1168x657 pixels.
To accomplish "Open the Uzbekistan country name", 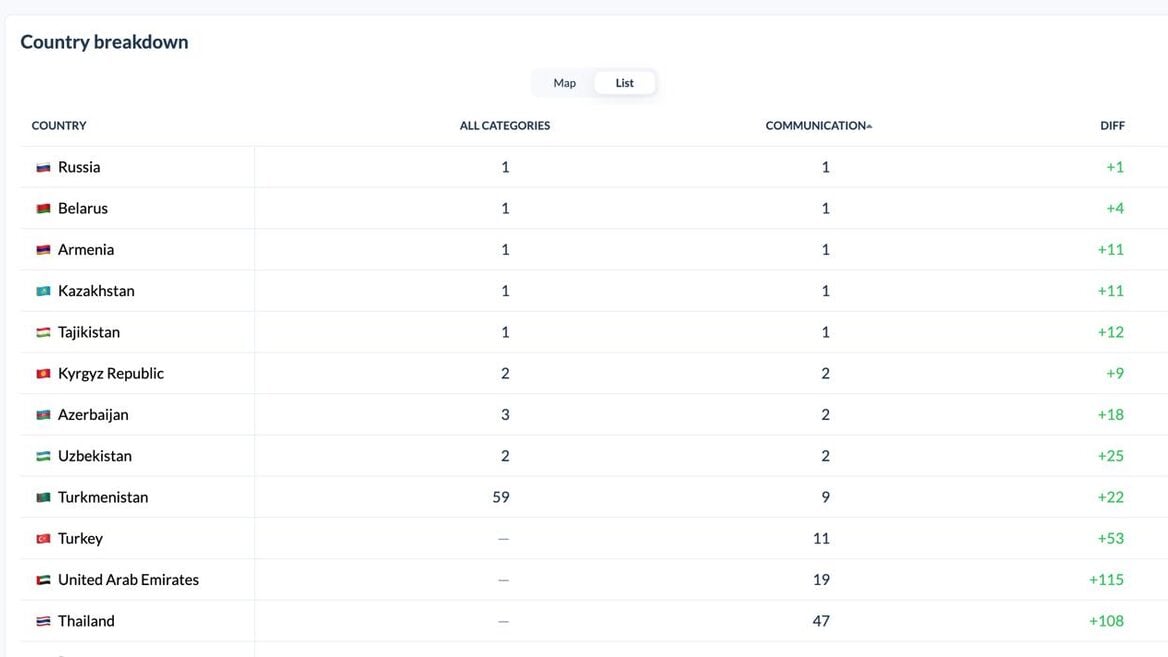I will point(95,456).
